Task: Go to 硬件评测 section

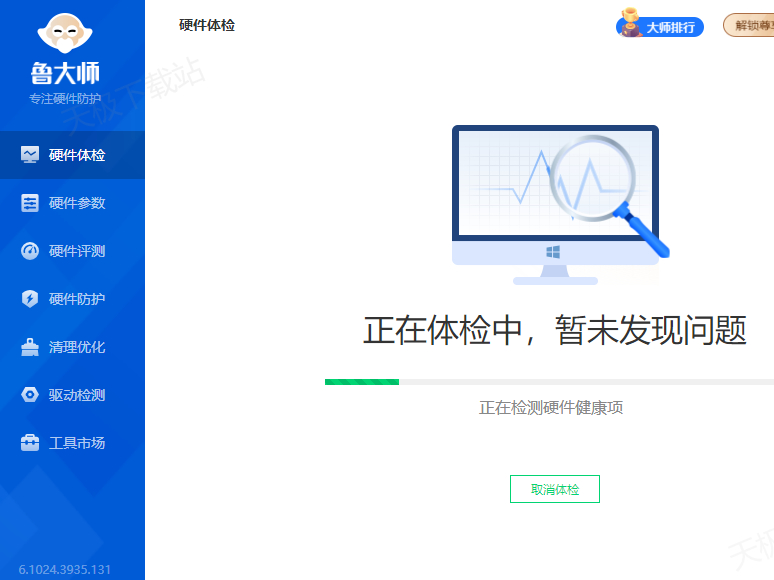Action: click(x=73, y=251)
